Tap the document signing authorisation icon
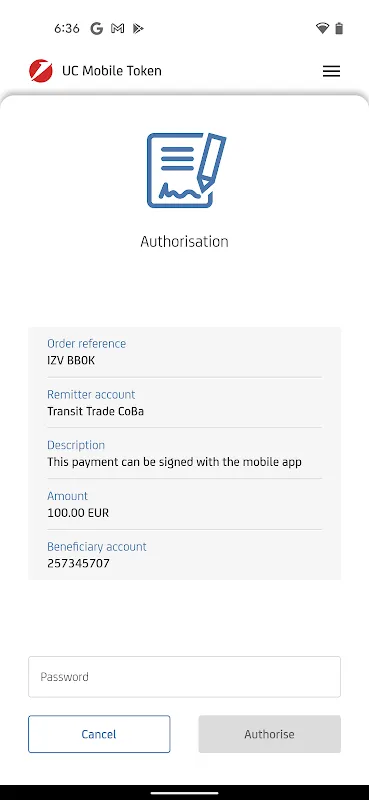Screen dimensions: 369x800 tap(186, 170)
